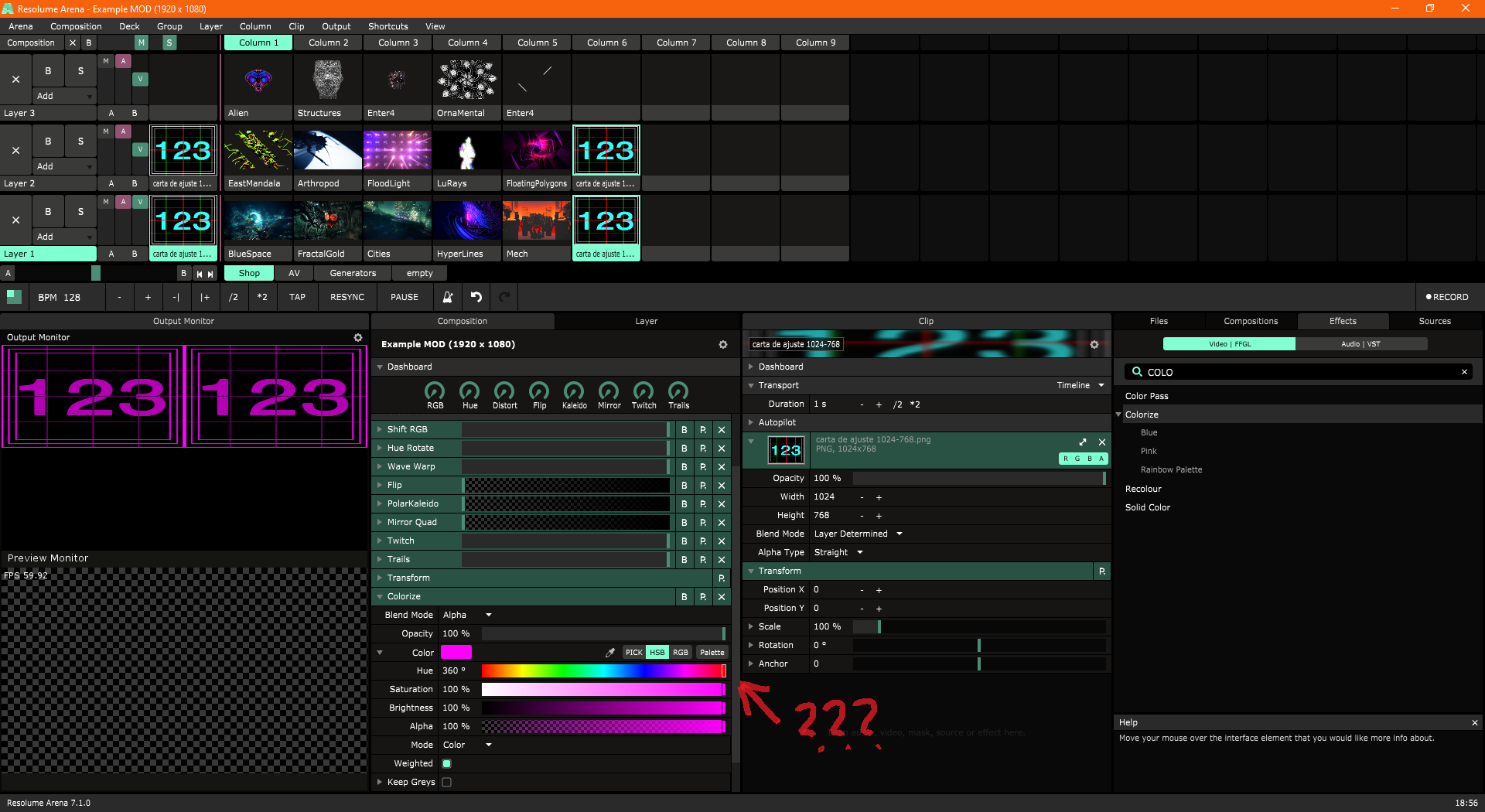The width and height of the screenshot is (1485, 812).
Task: Select the eyedropper color picker icon
Action: click(610, 653)
